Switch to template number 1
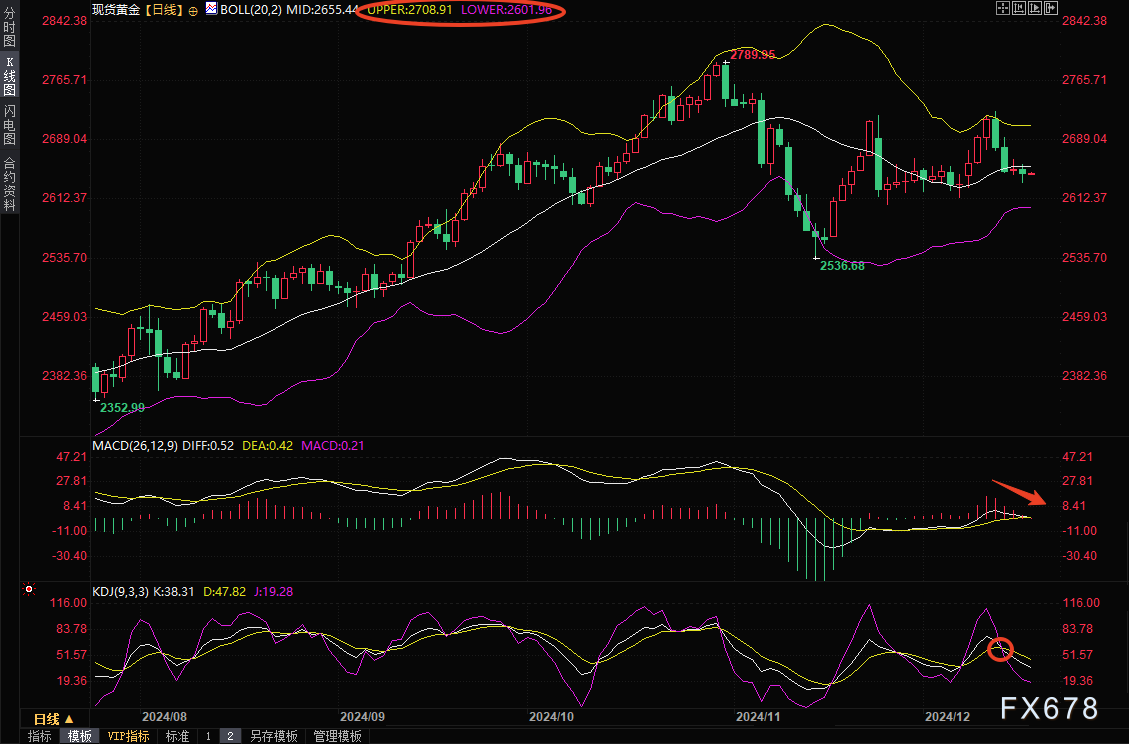The image size is (1129, 744). (208, 736)
